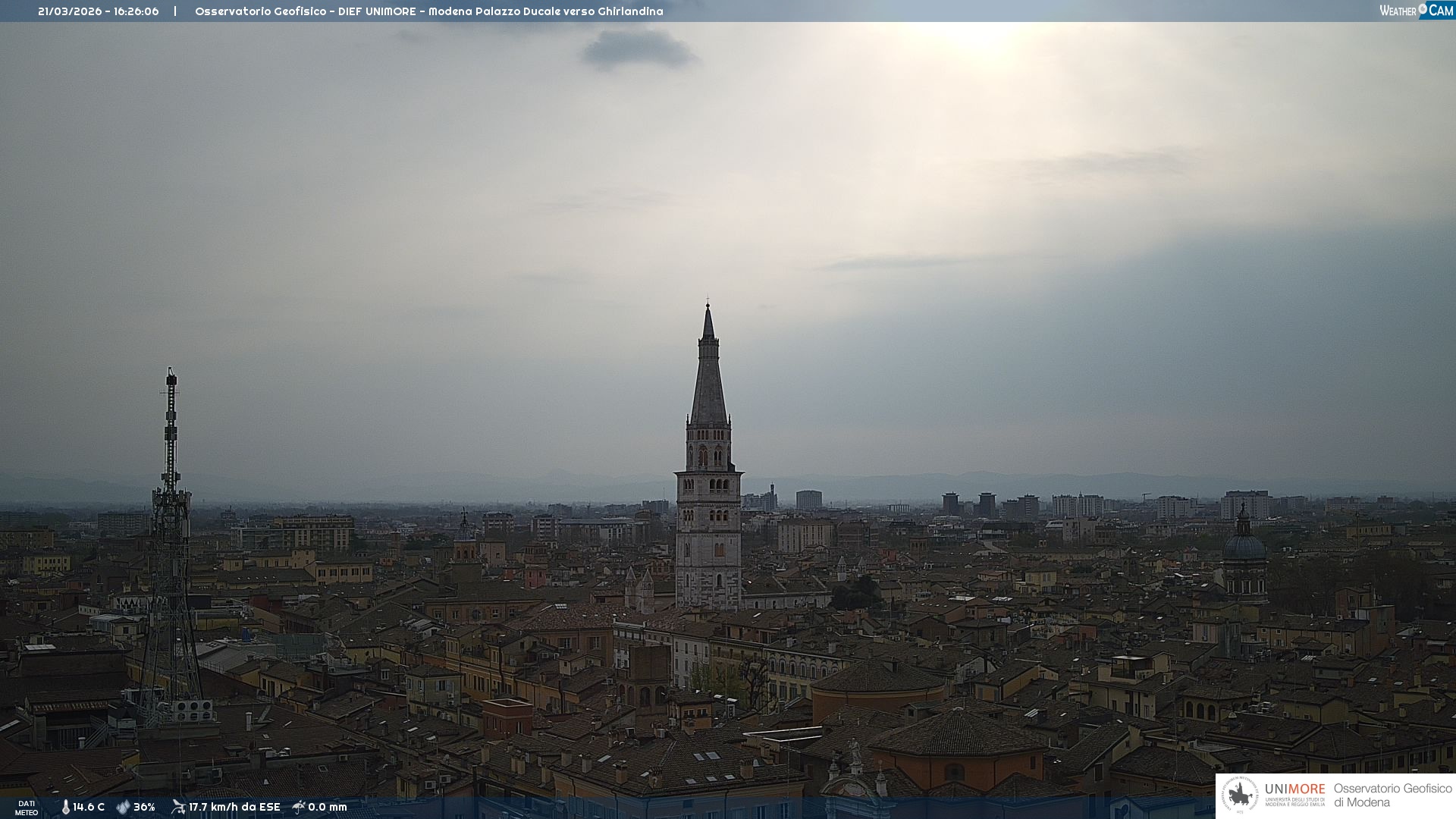Click the 14.6 C temperature reading

tap(89, 807)
